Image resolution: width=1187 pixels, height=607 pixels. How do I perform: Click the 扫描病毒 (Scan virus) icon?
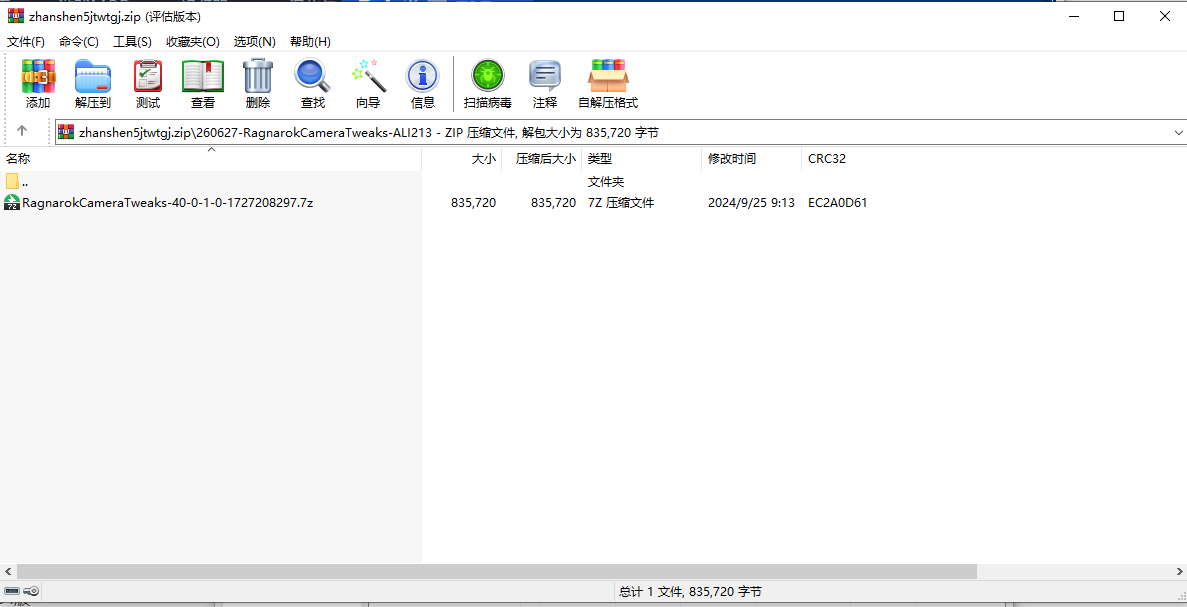[x=488, y=76]
